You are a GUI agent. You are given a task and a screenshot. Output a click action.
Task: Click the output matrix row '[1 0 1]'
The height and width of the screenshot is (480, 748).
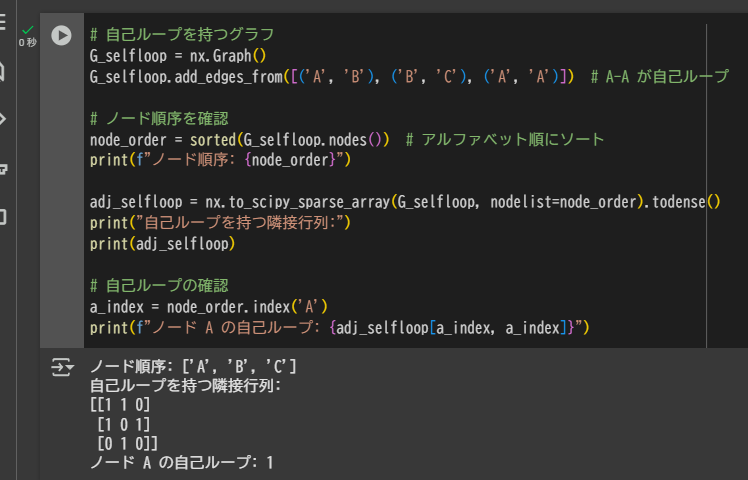point(124,424)
